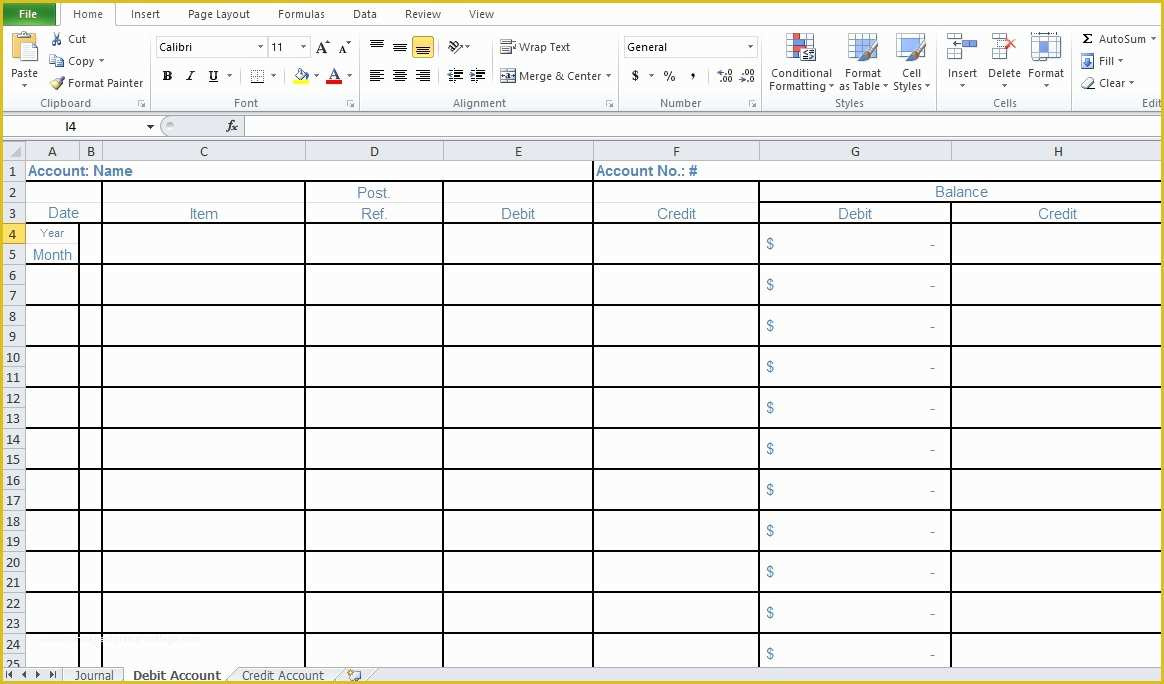Open the Borders icon in Font group

point(257,76)
